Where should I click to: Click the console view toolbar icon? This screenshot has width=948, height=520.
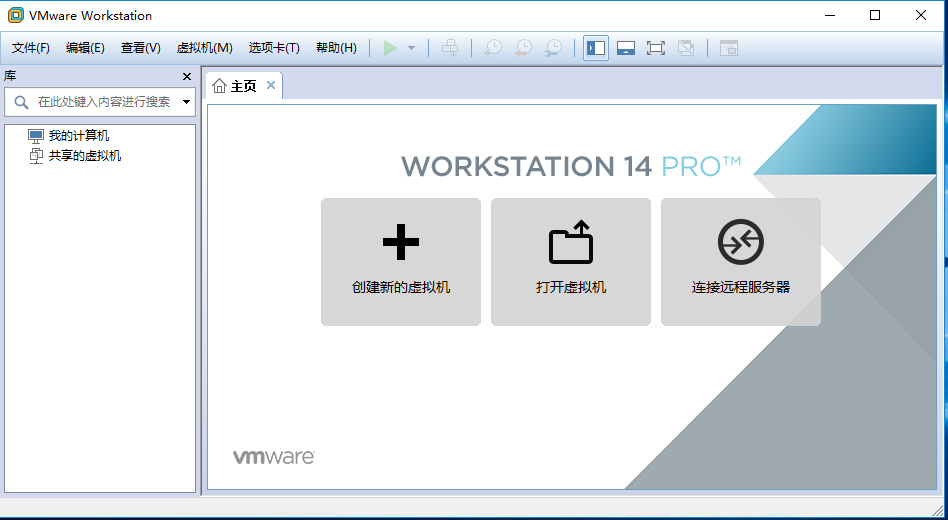(729, 48)
